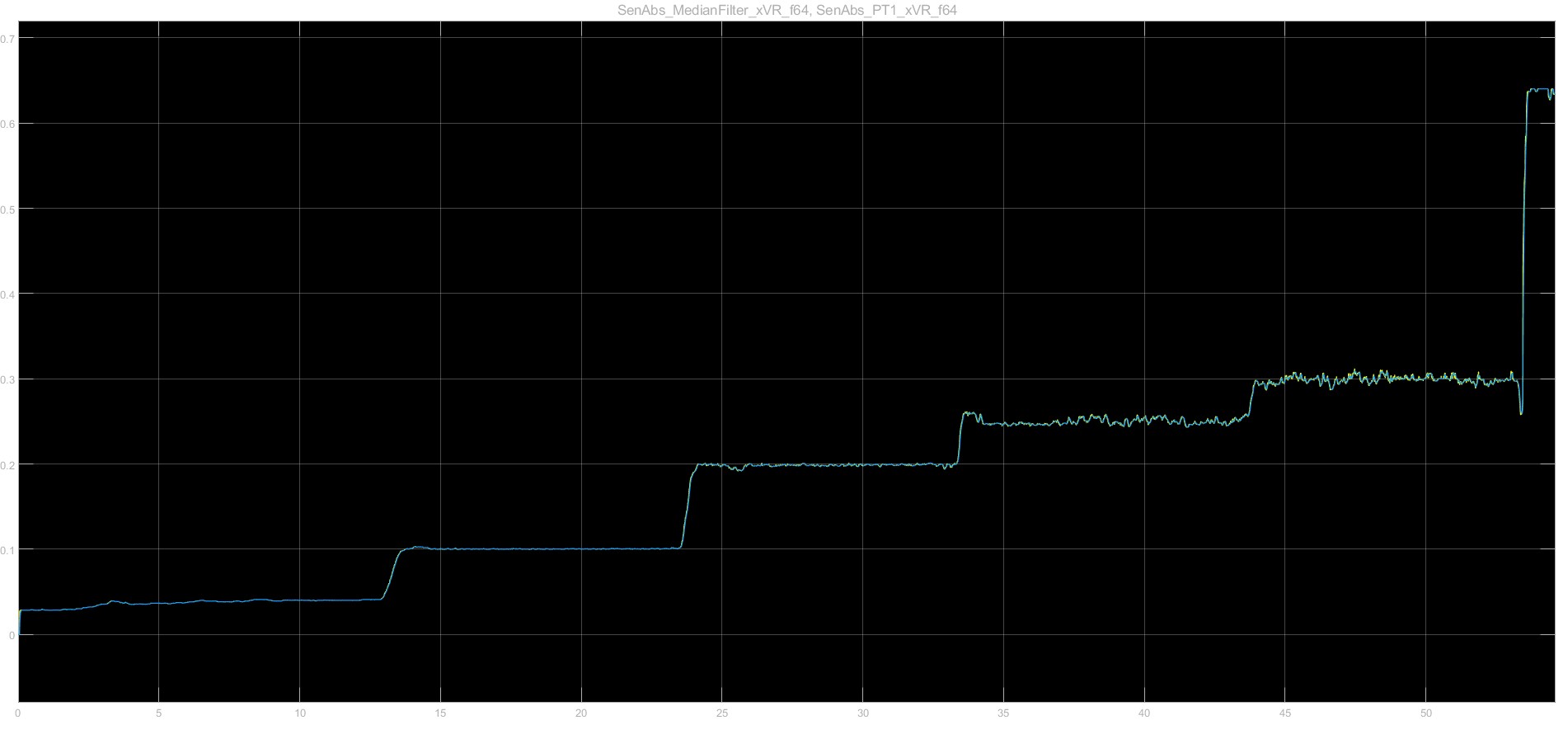
Task: Select the 0.6 y-axis tick label
Action: coord(7,124)
